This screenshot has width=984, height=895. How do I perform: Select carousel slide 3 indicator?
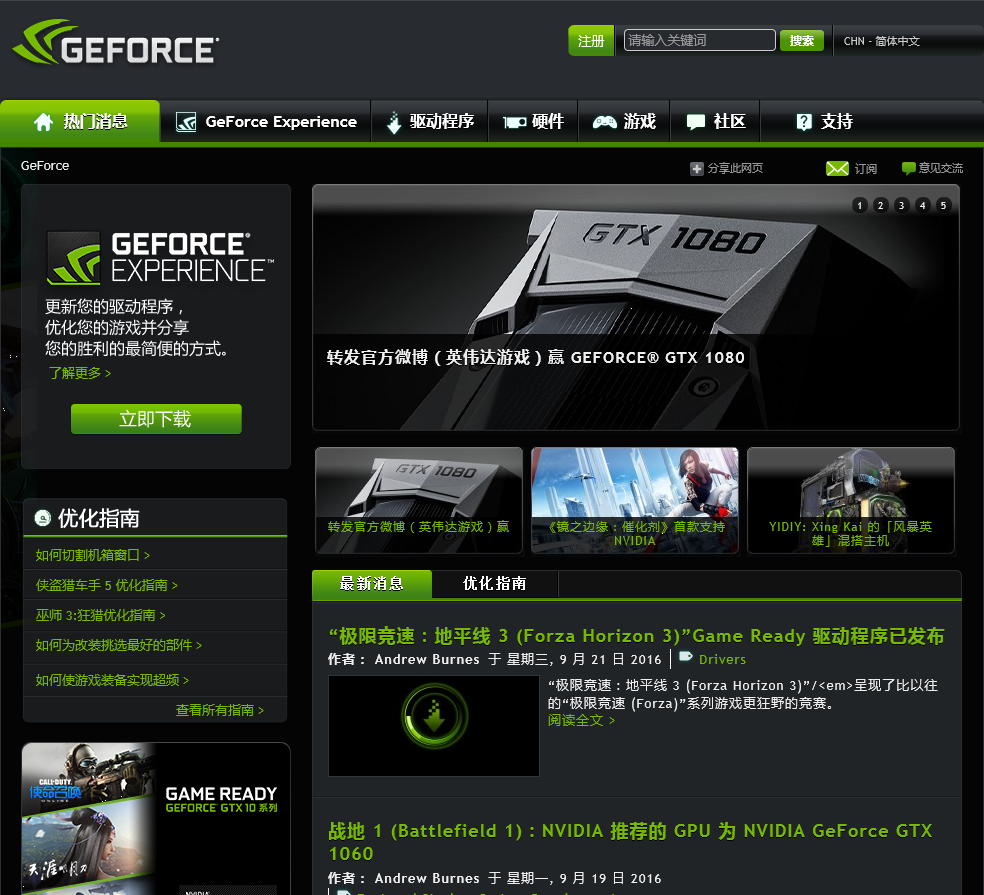tap(901, 205)
